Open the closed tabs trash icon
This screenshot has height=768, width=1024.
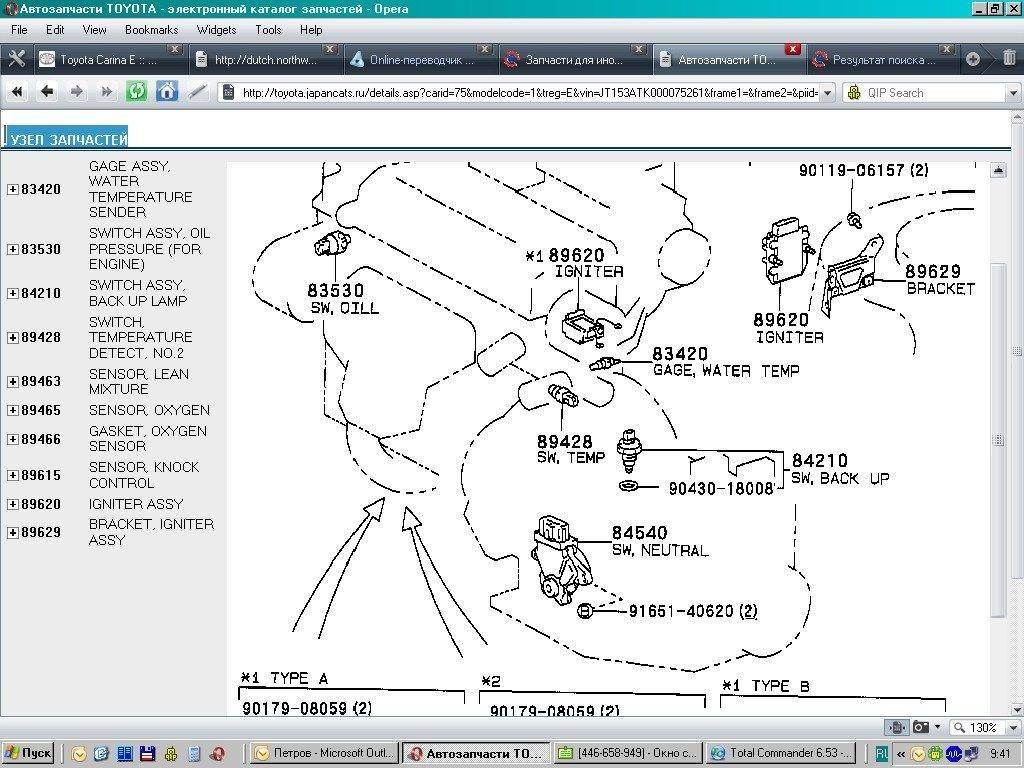click(1008, 59)
